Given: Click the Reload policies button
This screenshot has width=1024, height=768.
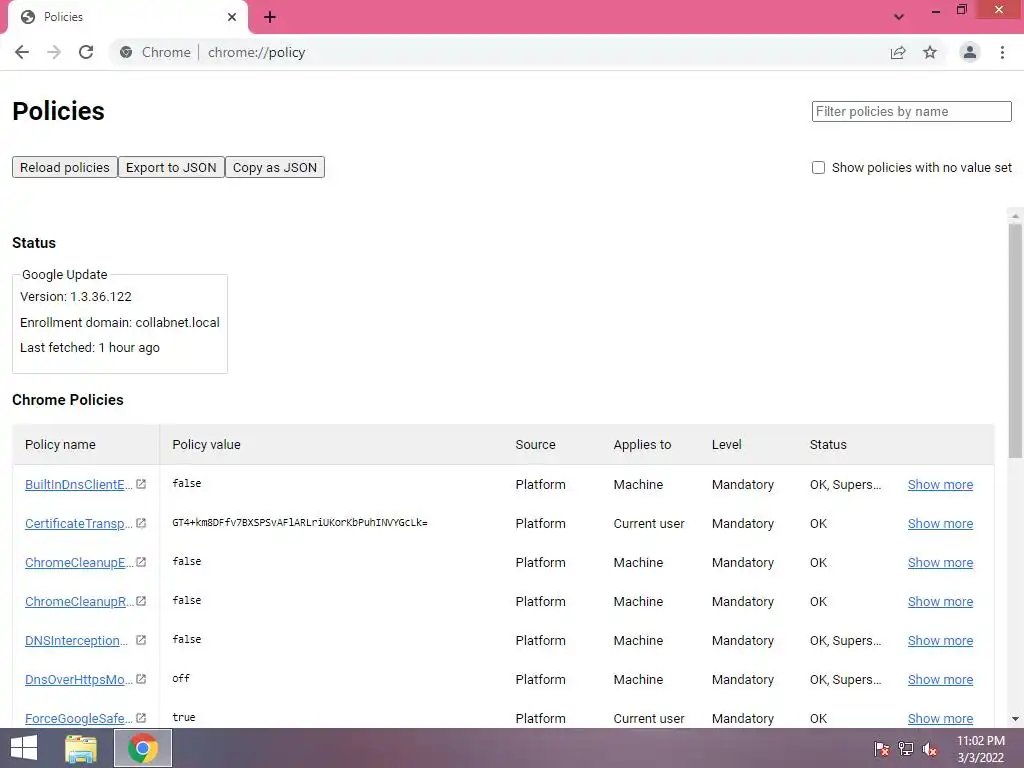Looking at the screenshot, I should point(65,167).
